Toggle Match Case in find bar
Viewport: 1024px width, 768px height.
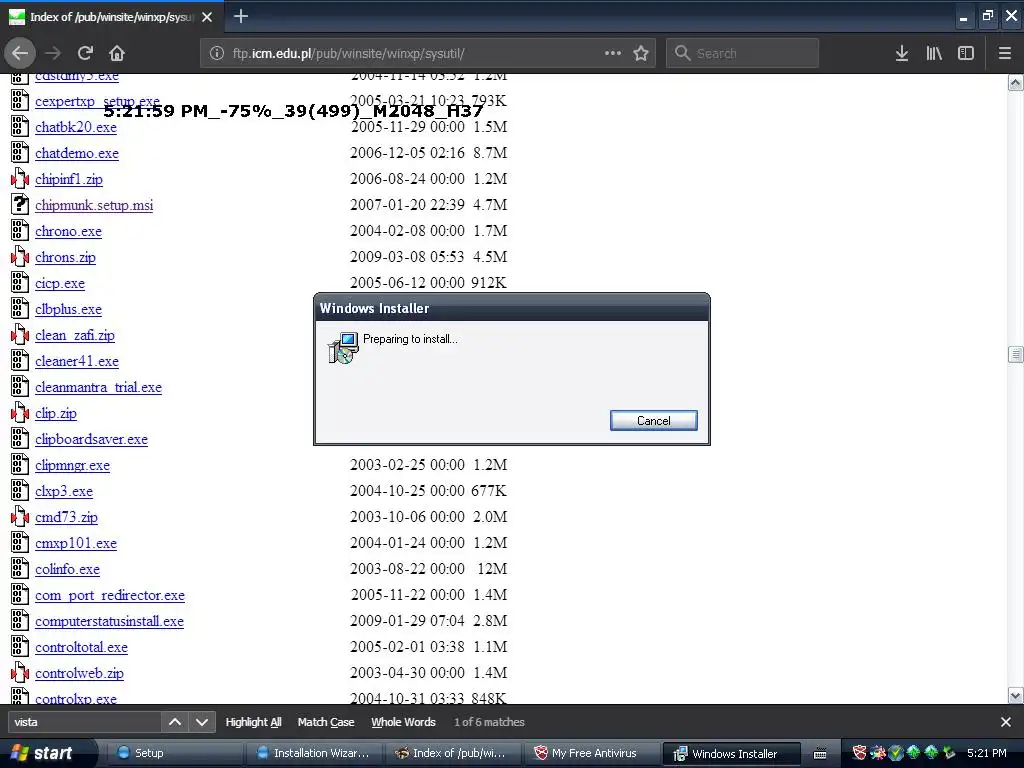tap(326, 722)
